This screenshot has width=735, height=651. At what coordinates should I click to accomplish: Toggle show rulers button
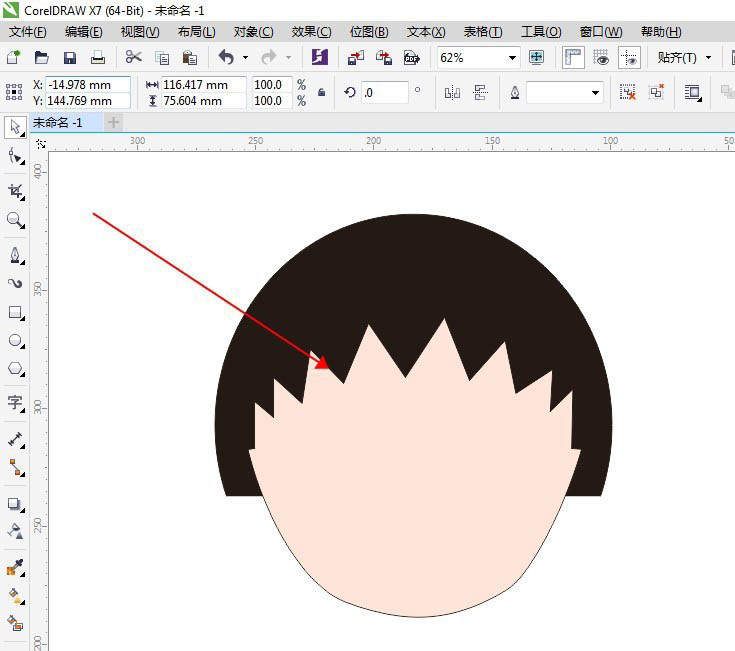point(573,58)
